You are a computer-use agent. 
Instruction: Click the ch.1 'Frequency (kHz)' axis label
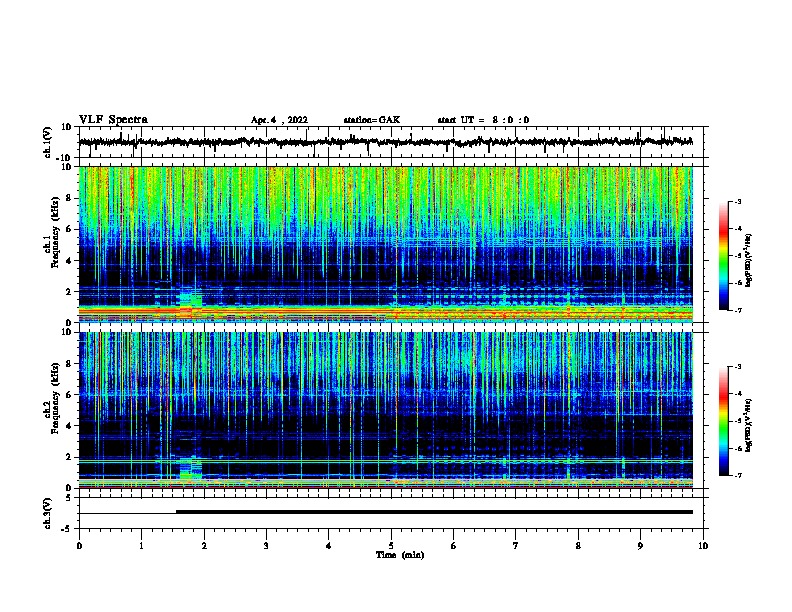point(55,233)
